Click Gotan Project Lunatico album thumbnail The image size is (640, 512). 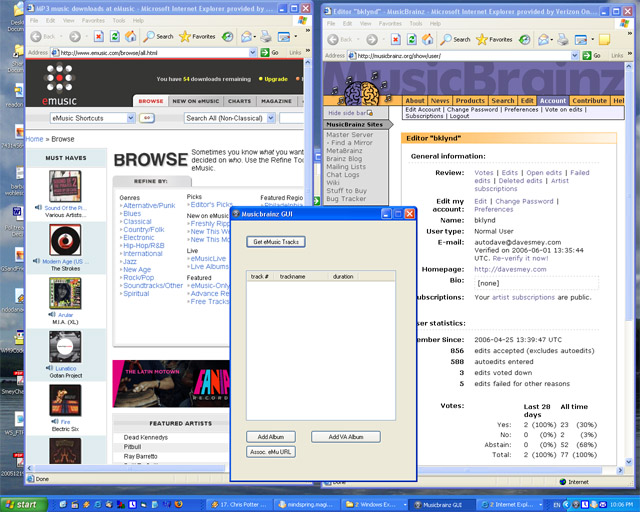point(65,347)
